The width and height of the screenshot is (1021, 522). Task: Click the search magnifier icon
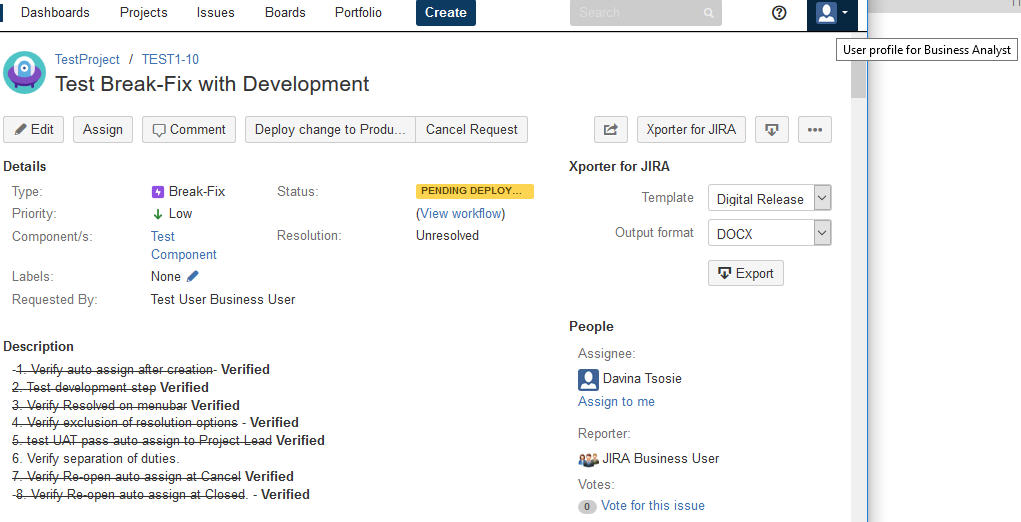(708, 13)
